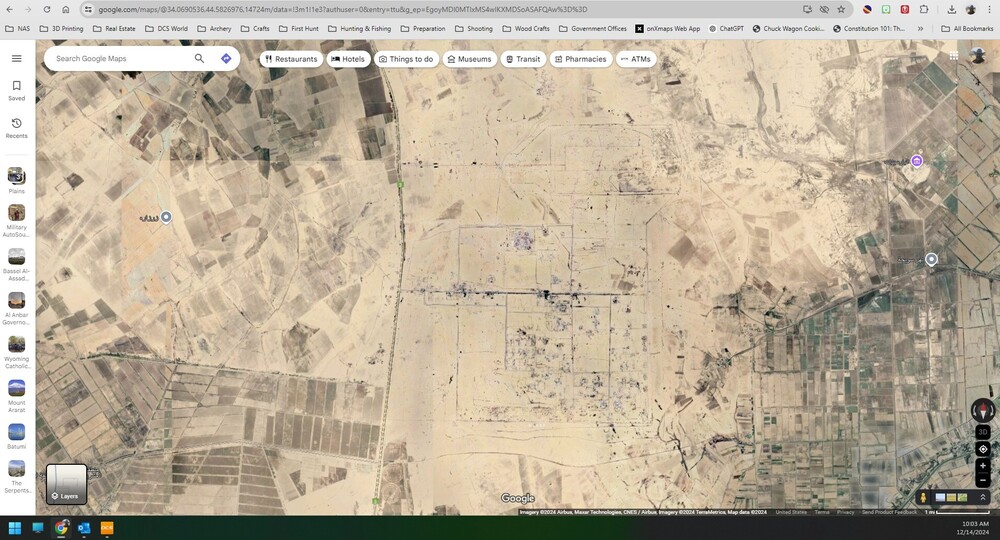
Task: Open the Google Maps hamburger menu
Action: (x=17, y=58)
